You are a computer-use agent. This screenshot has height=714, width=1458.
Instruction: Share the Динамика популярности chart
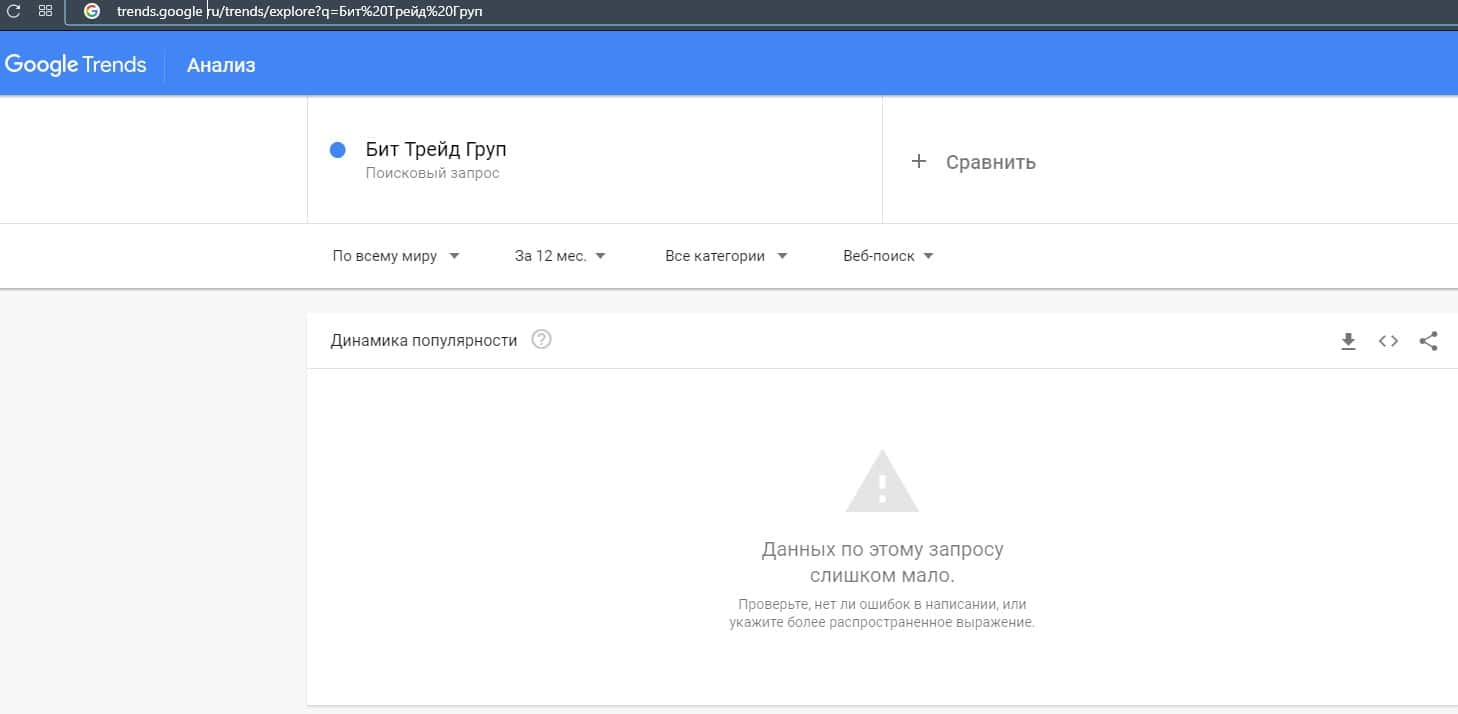coord(1429,341)
